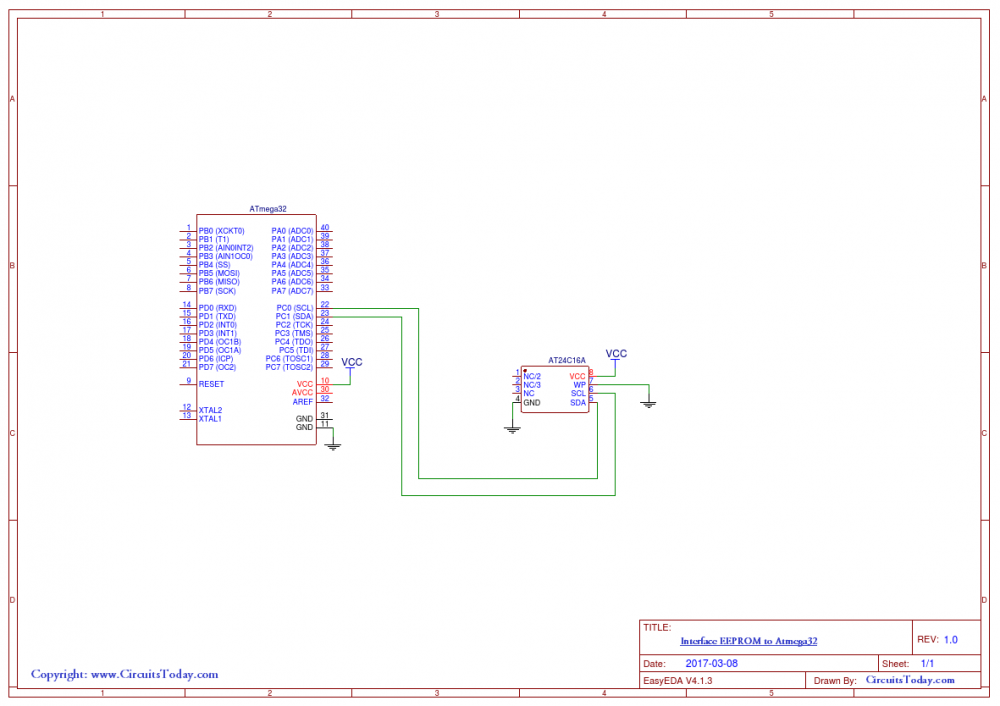Viewport: 1000px width, 706px height.
Task: Click the PC1 (SDA) pin label
Action: coord(294,316)
